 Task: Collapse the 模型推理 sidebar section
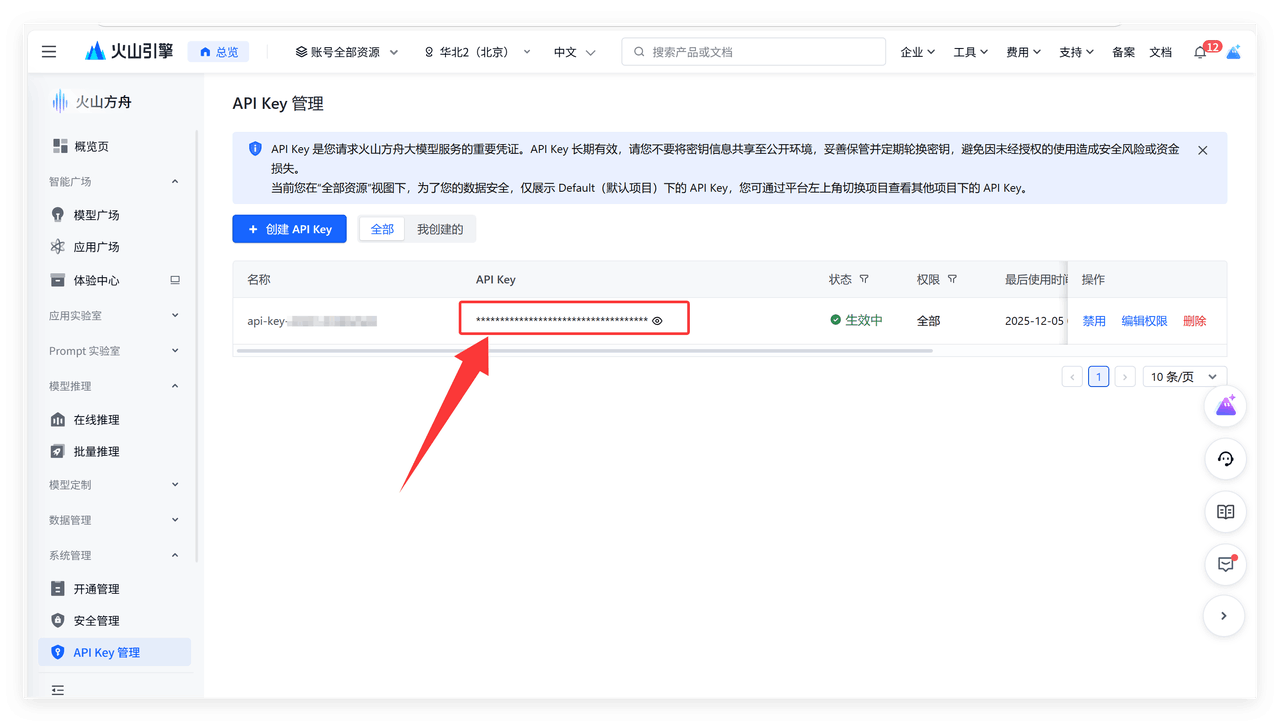coord(114,386)
